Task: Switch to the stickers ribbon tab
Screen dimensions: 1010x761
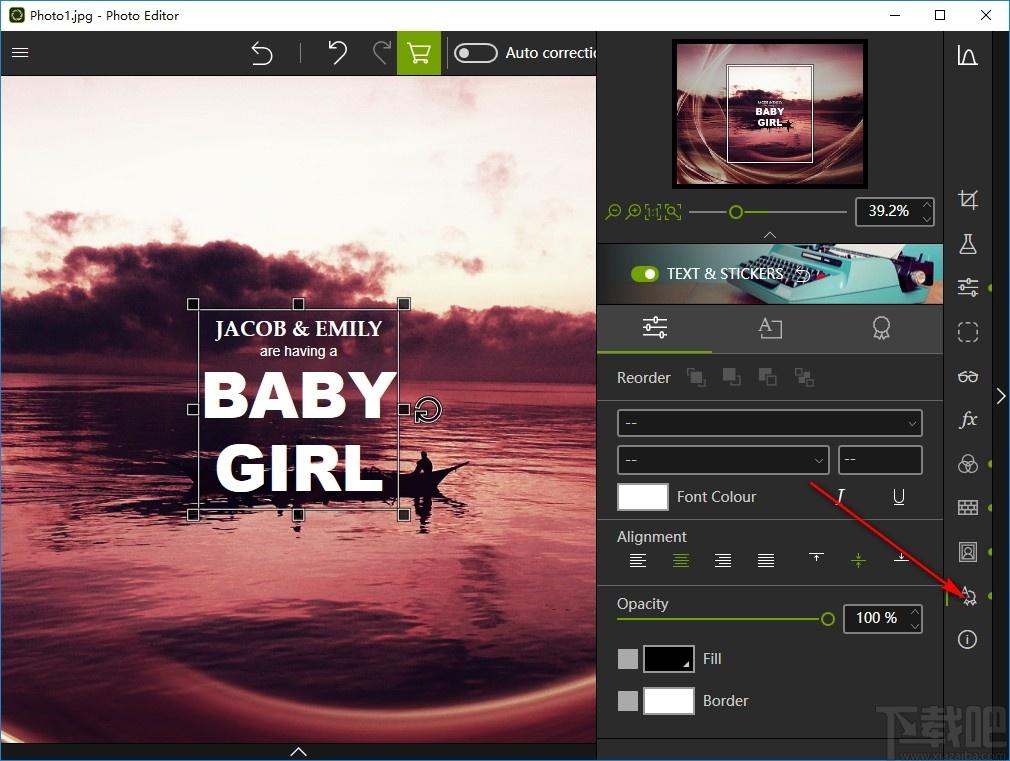Action: click(x=881, y=327)
